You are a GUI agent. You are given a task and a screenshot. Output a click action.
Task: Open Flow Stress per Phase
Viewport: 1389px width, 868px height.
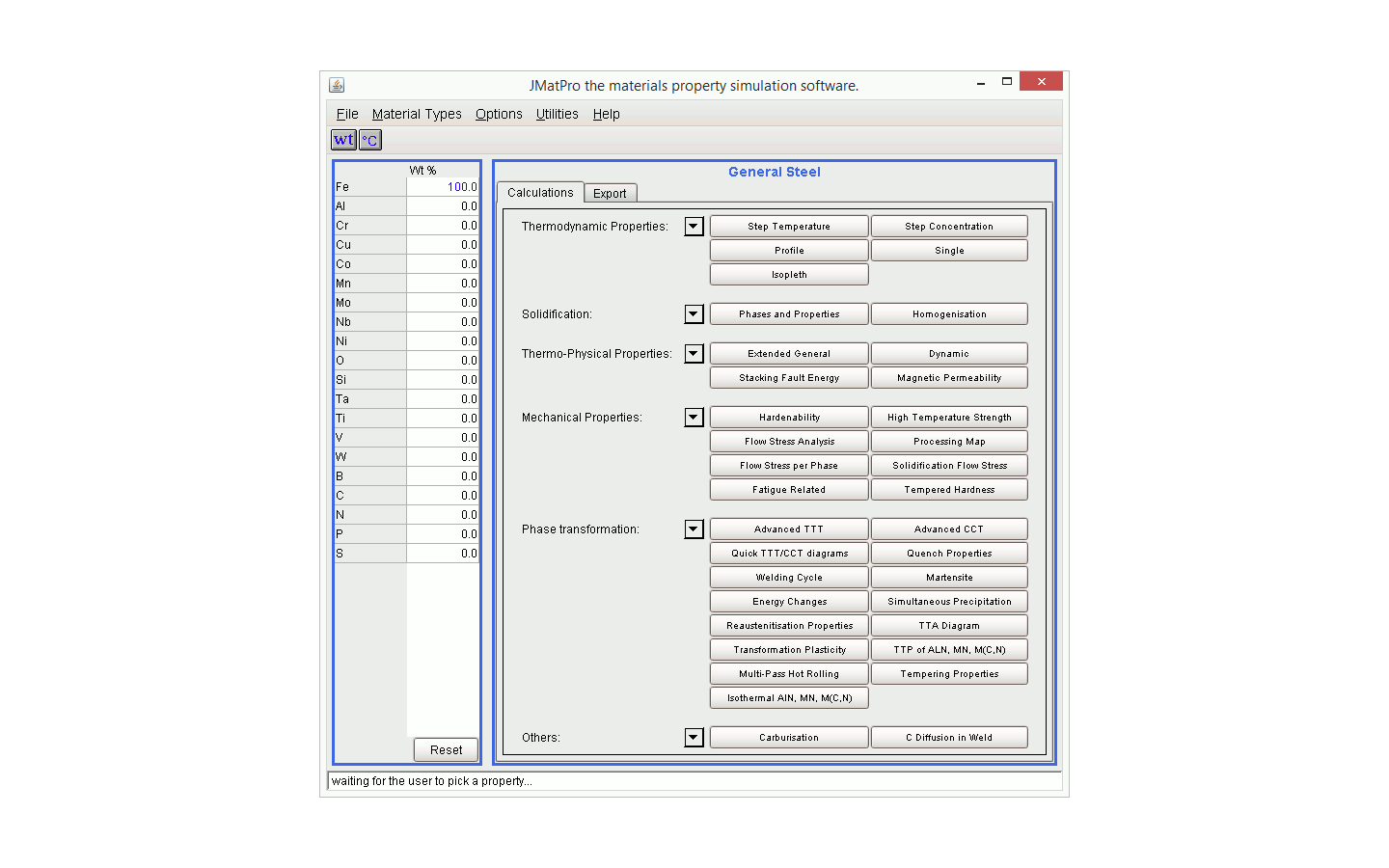click(x=789, y=466)
